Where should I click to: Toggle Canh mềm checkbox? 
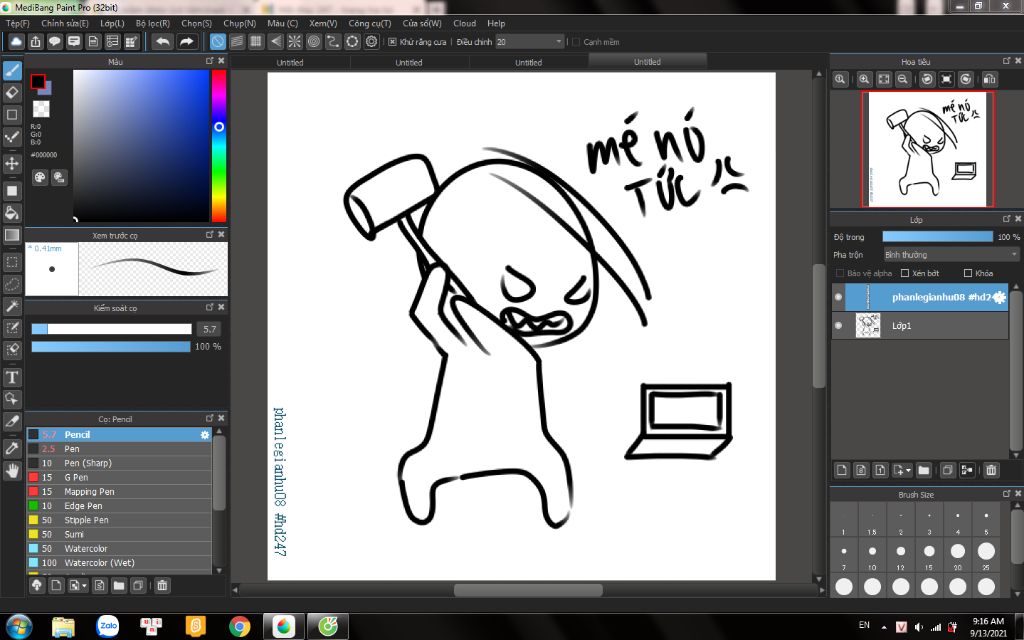pos(575,42)
